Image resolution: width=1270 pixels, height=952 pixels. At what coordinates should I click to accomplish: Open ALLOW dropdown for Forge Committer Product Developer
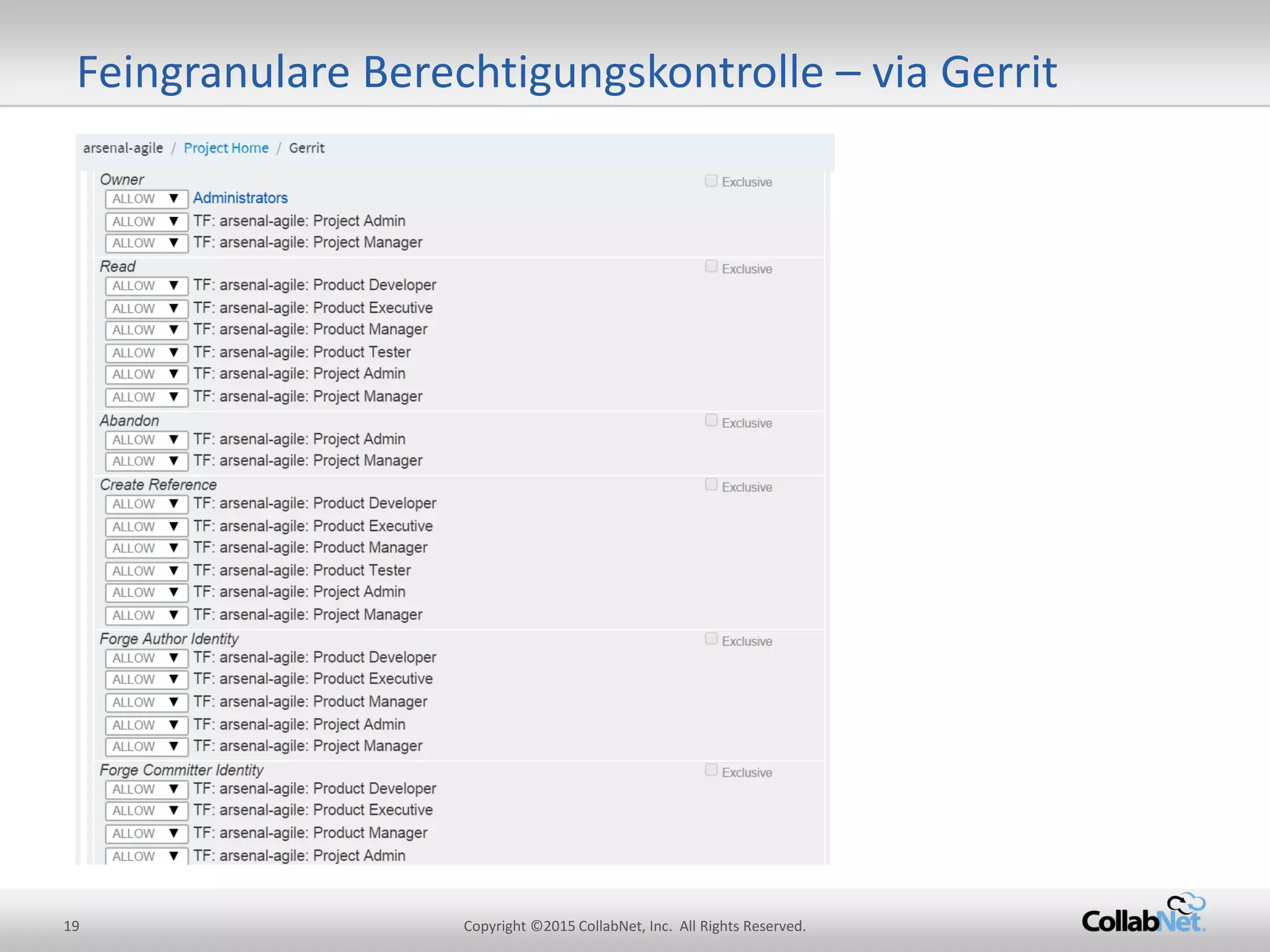coord(146,789)
